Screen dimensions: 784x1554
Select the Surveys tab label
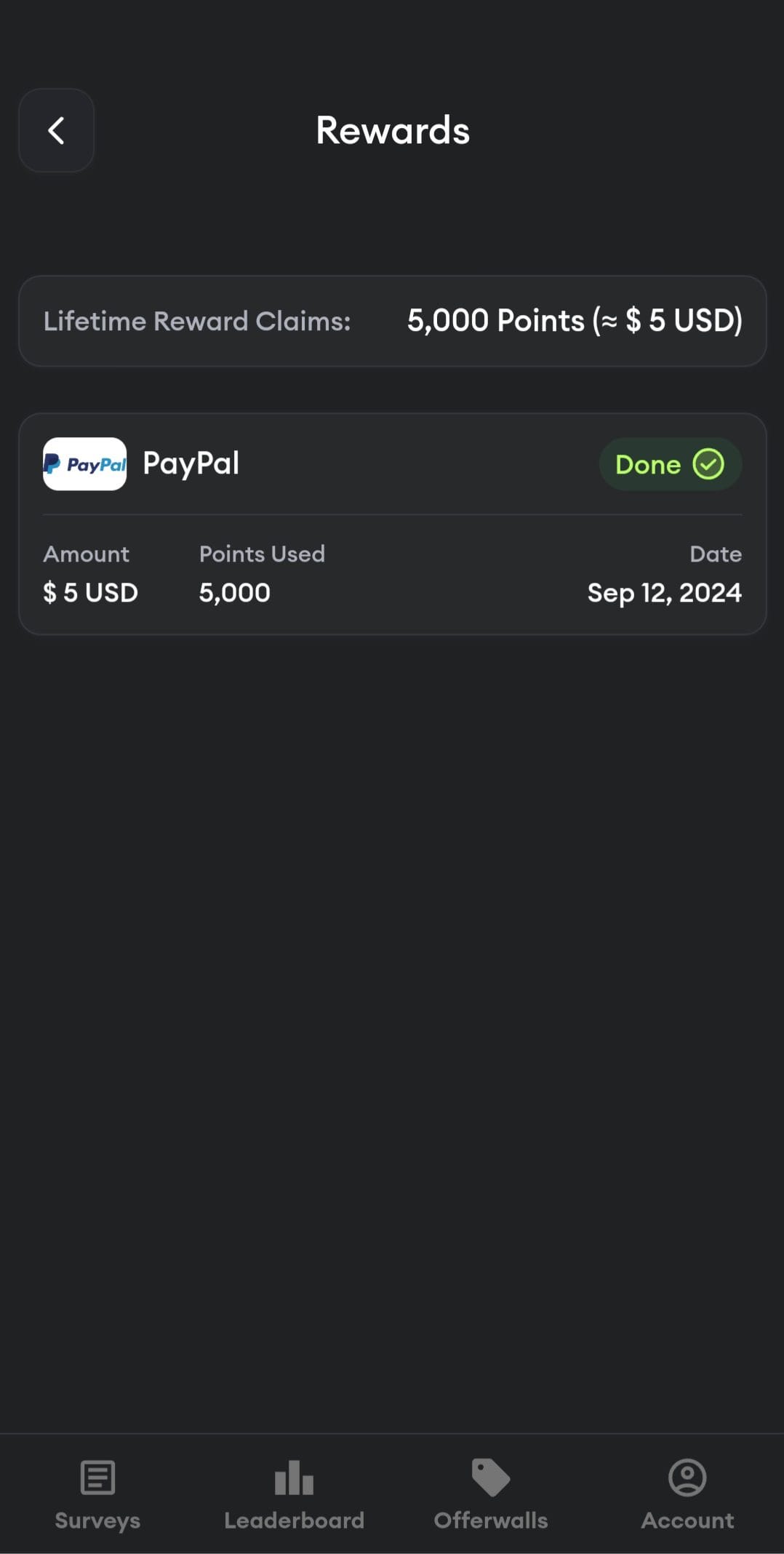pos(97,1521)
